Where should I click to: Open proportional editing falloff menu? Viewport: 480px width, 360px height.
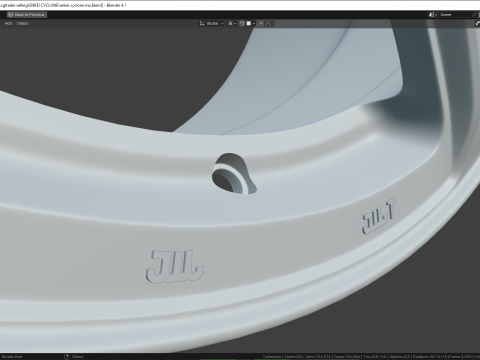[x=269, y=23]
